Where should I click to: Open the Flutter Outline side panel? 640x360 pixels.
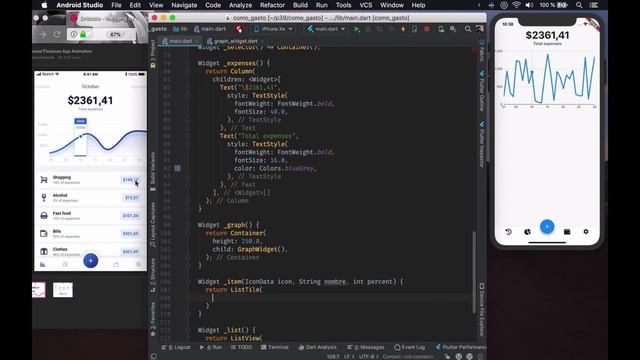click(482, 91)
